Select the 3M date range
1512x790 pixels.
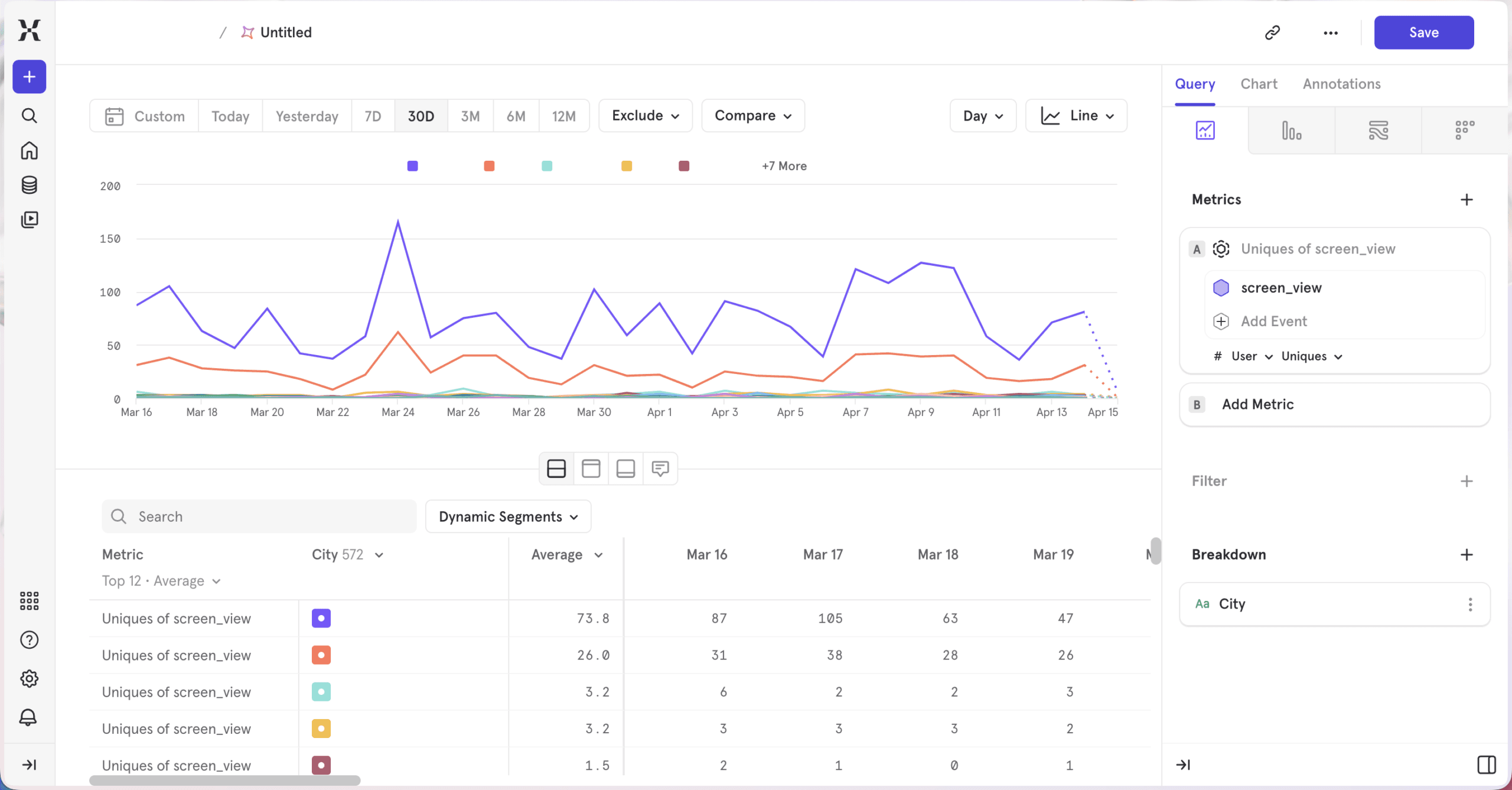(x=470, y=116)
